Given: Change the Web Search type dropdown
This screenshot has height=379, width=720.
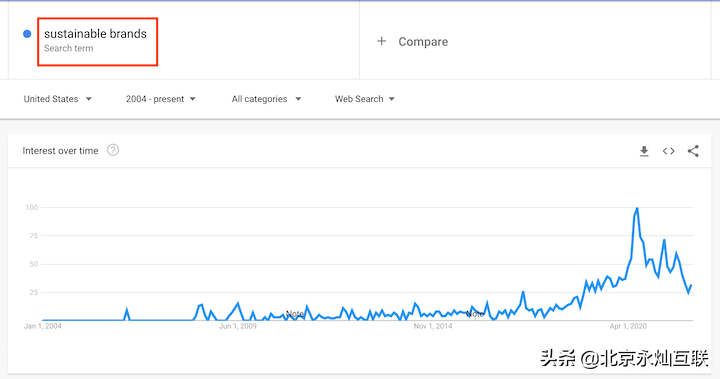Looking at the screenshot, I should [365, 99].
